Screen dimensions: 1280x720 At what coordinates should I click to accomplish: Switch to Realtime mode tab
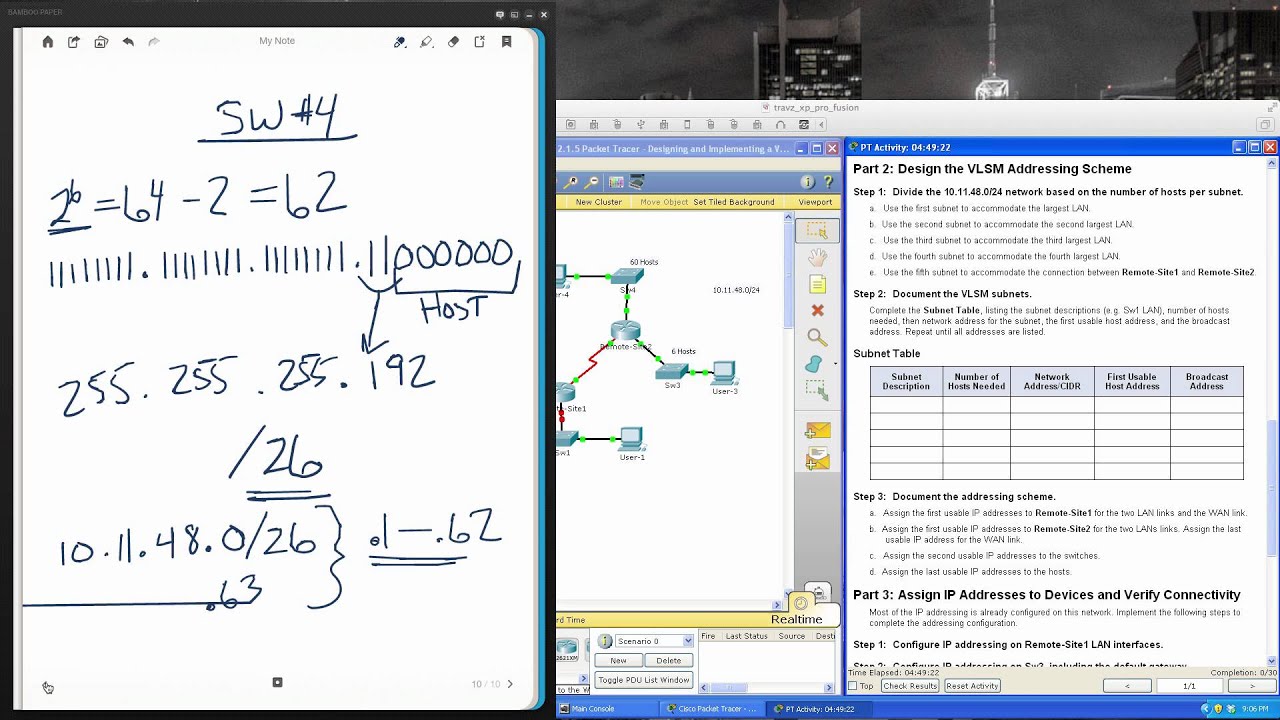tap(797, 619)
